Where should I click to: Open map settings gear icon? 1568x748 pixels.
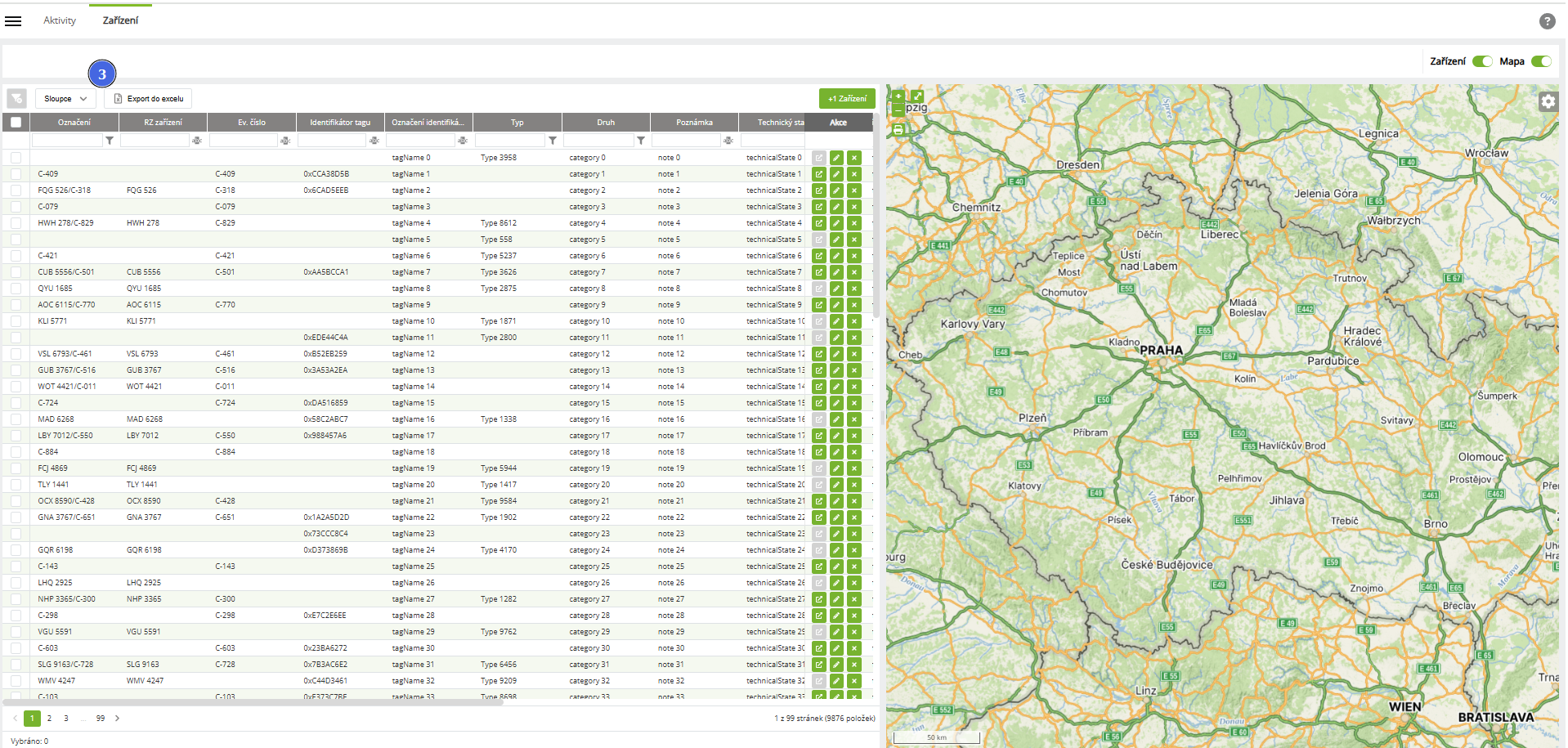click(1548, 101)
